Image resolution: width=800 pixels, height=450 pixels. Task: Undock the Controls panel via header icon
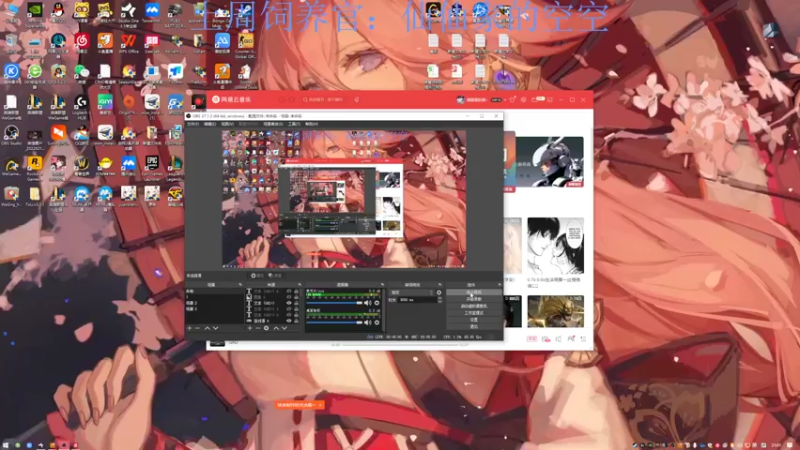click(x=499, y=284)
